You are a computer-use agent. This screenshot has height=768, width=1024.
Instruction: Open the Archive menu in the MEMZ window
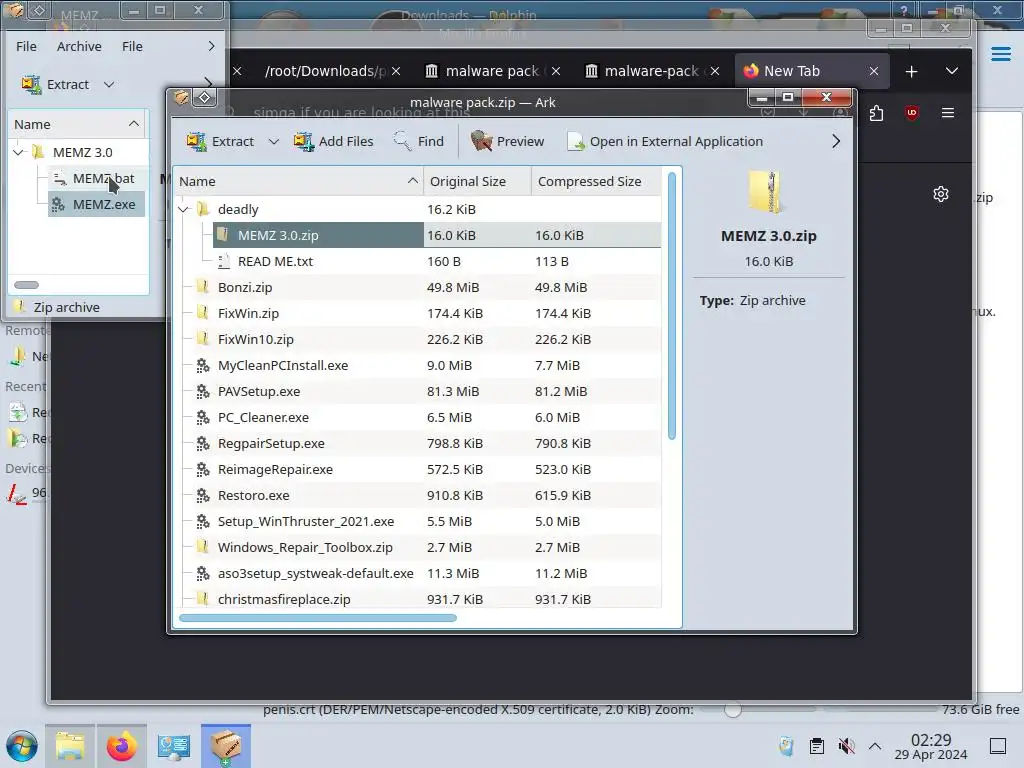tap(79, 46)
